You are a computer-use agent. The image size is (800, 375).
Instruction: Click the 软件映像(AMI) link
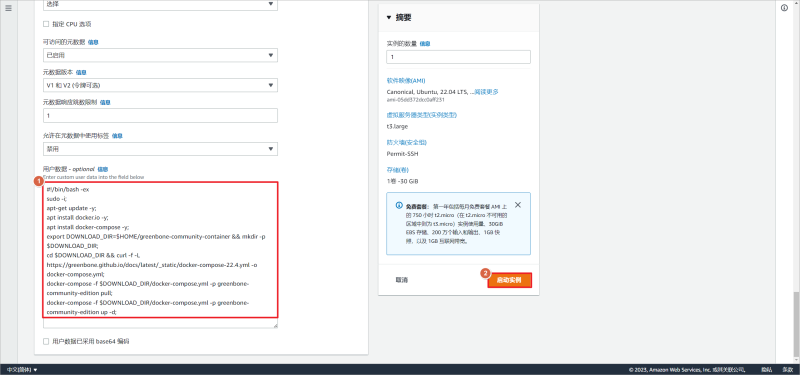(406, 81)
